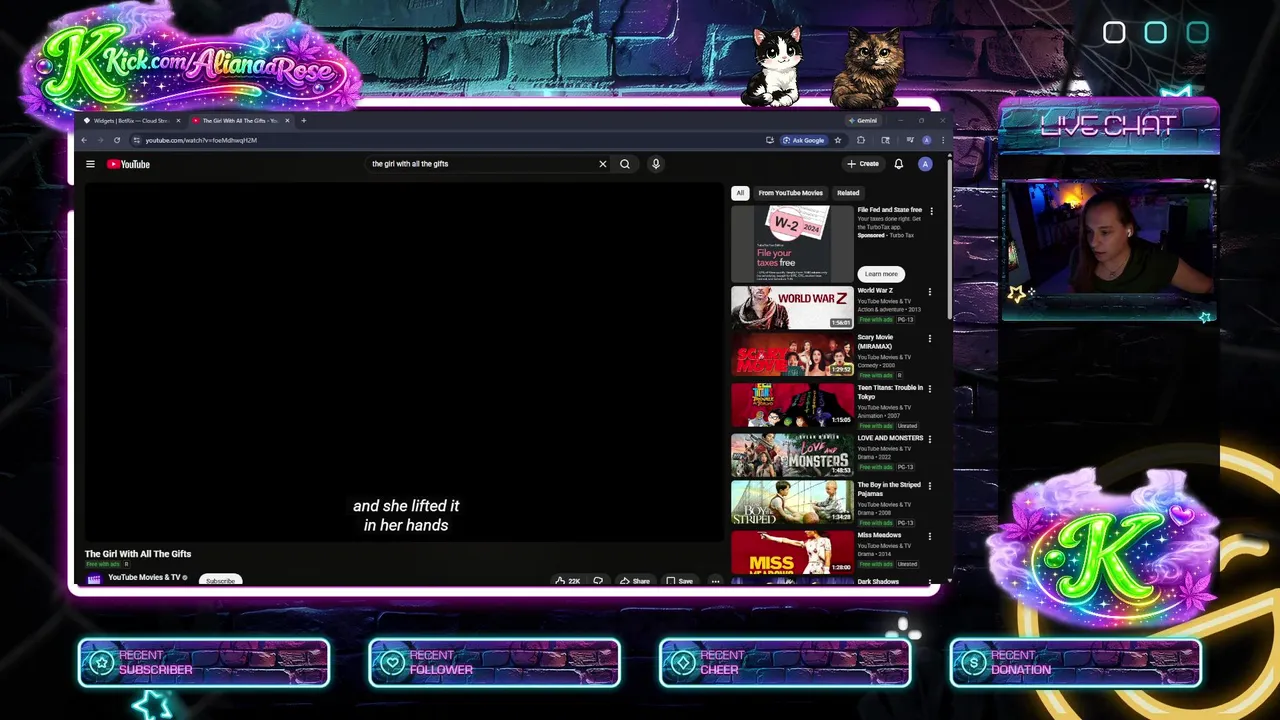Open the Miss Meadows thumbnail
The width and height of the screenshot is (1280, 720).
[x=792, y=552]
